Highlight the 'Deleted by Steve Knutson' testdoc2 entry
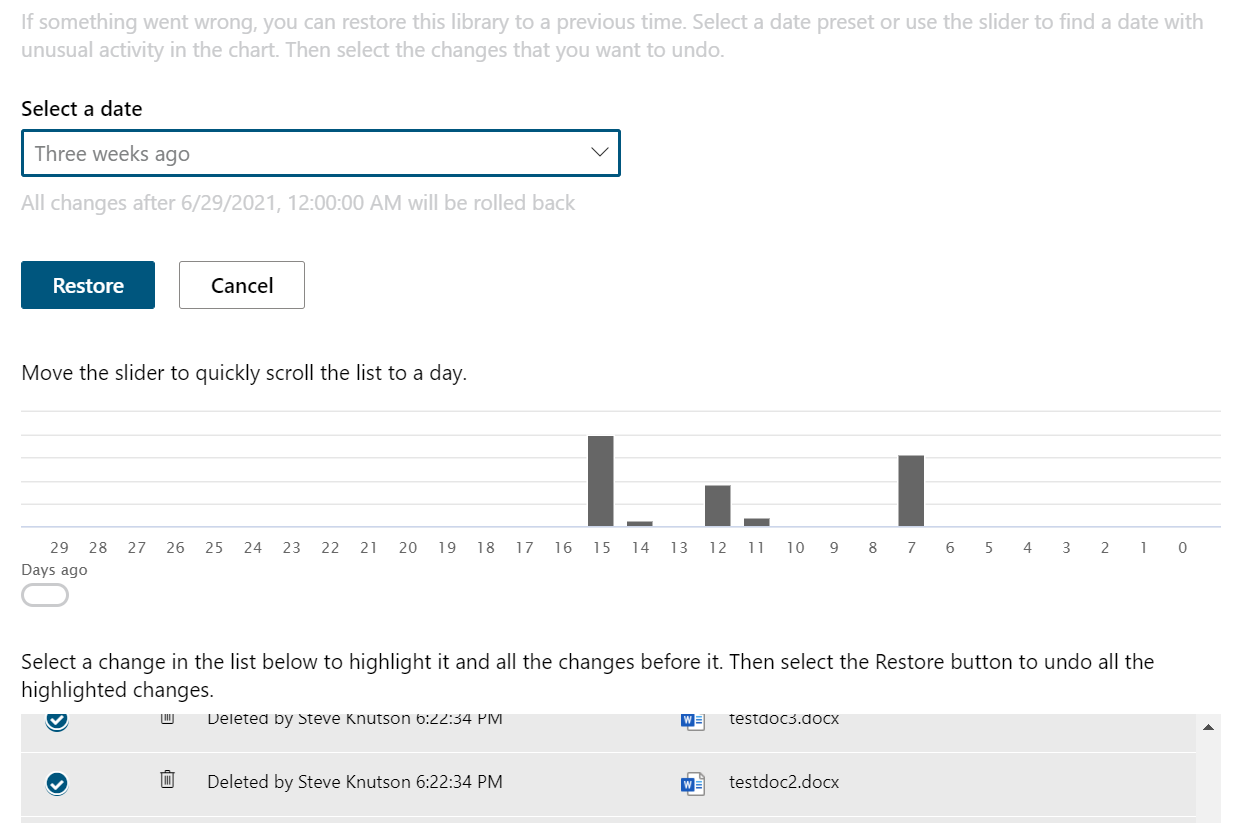Image resolution: width=1243 pixels, height=823 pixels. click(x=354, y=782)
